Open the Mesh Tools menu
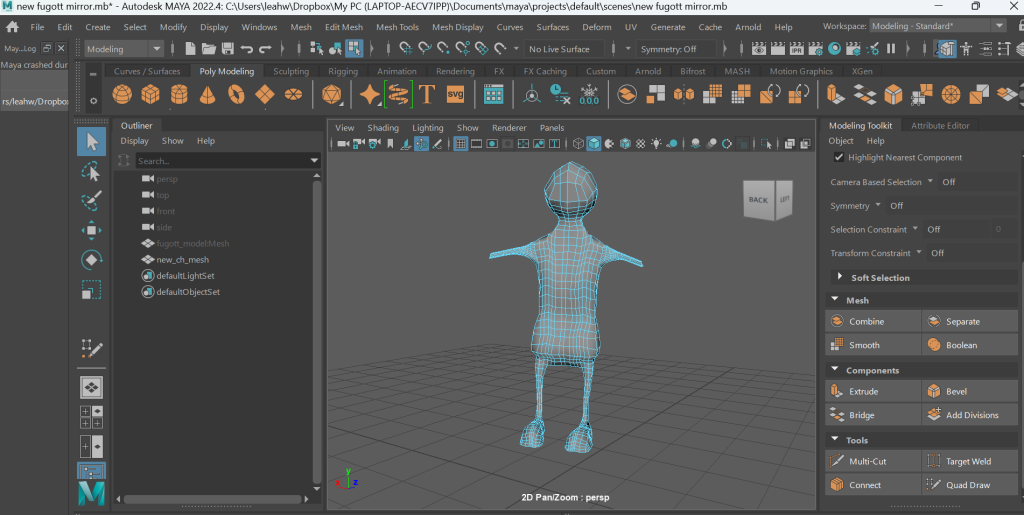 [397, 27]
